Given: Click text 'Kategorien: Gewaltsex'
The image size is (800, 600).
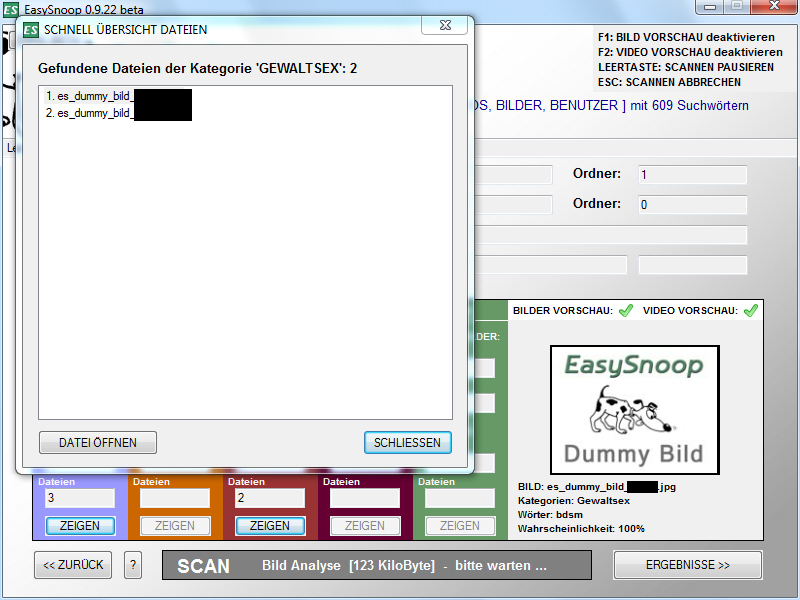Looking at the screenshot, I should tap(573, 501).
